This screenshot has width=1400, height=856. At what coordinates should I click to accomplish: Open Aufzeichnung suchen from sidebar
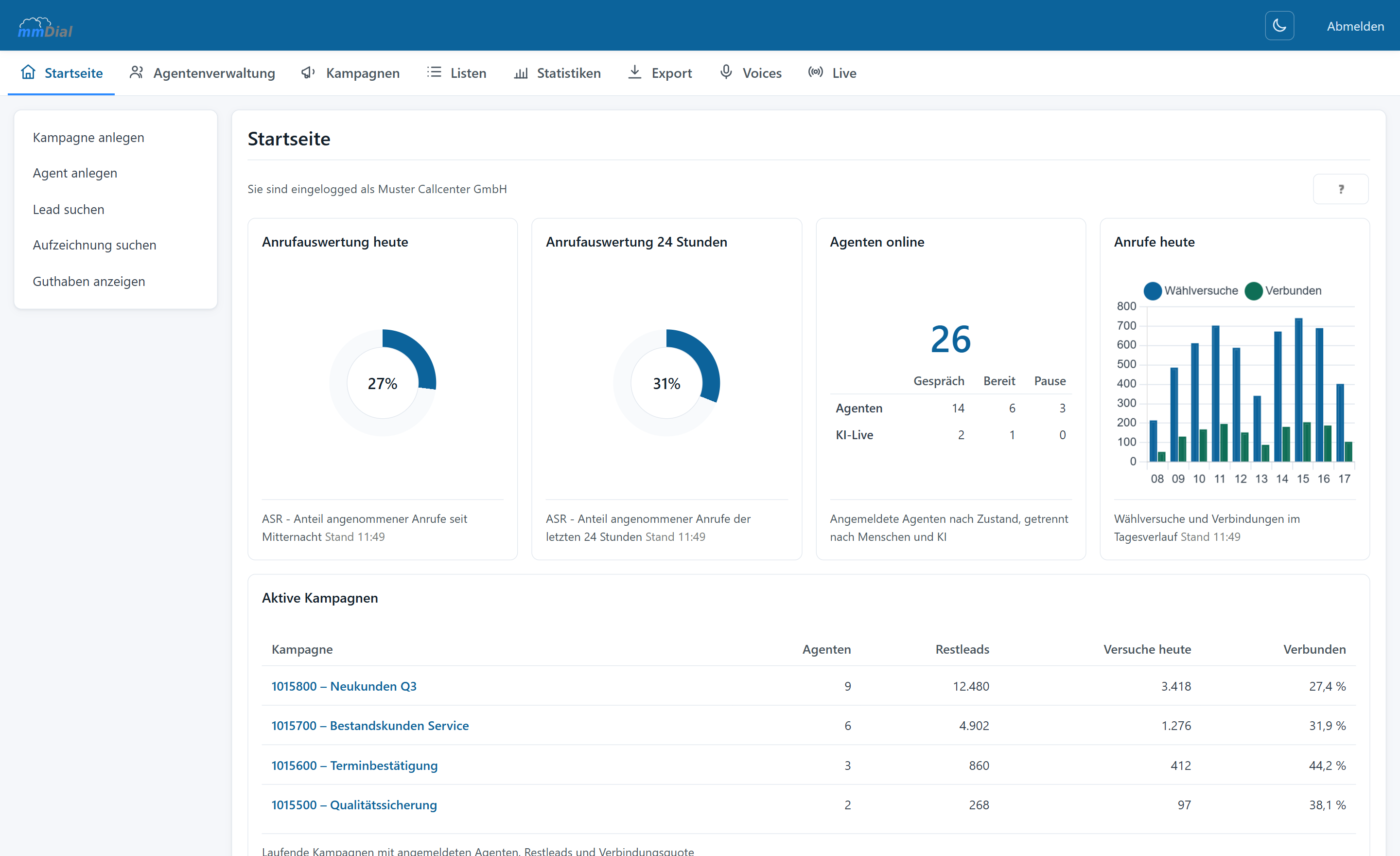[x=94, y=245]
